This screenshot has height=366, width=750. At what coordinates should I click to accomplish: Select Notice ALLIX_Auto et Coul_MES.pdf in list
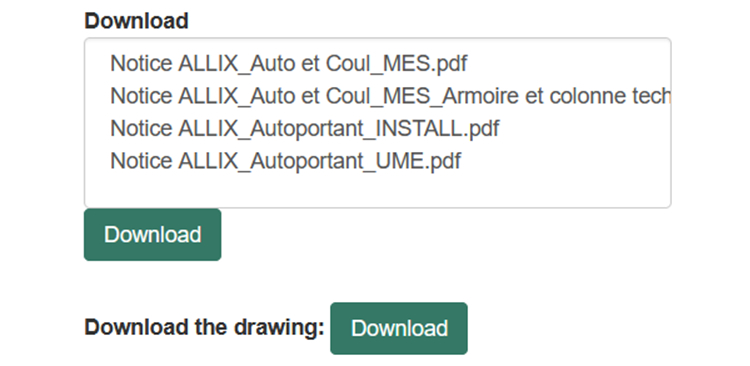pyautogui.click(x=378, y=63)
